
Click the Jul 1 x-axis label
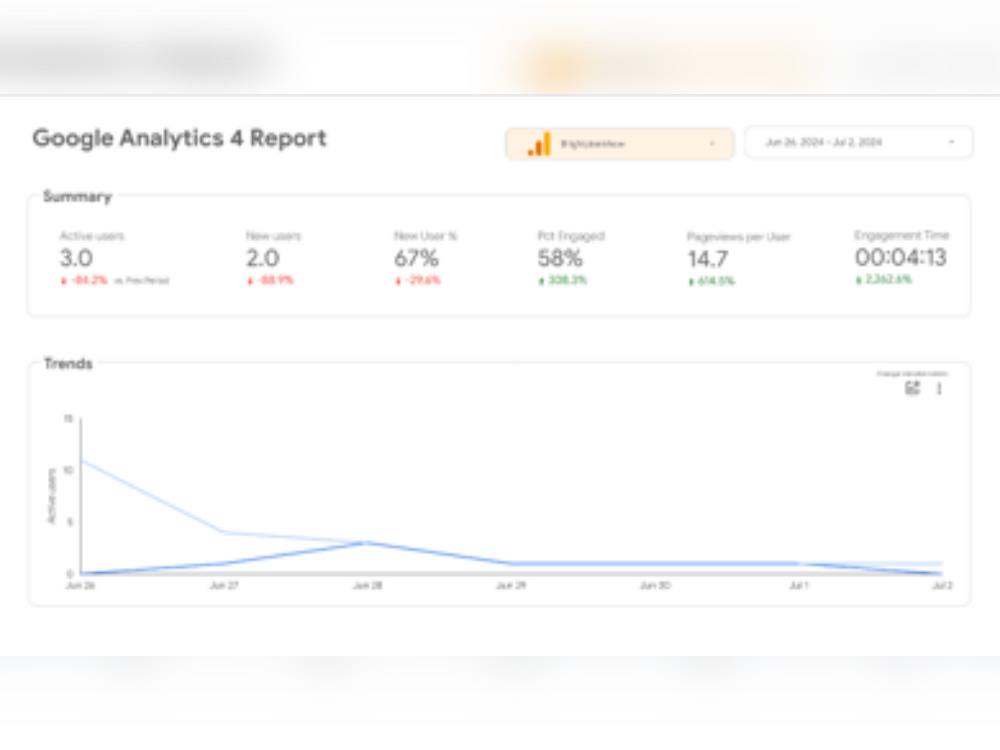click(x=799, y=585)
